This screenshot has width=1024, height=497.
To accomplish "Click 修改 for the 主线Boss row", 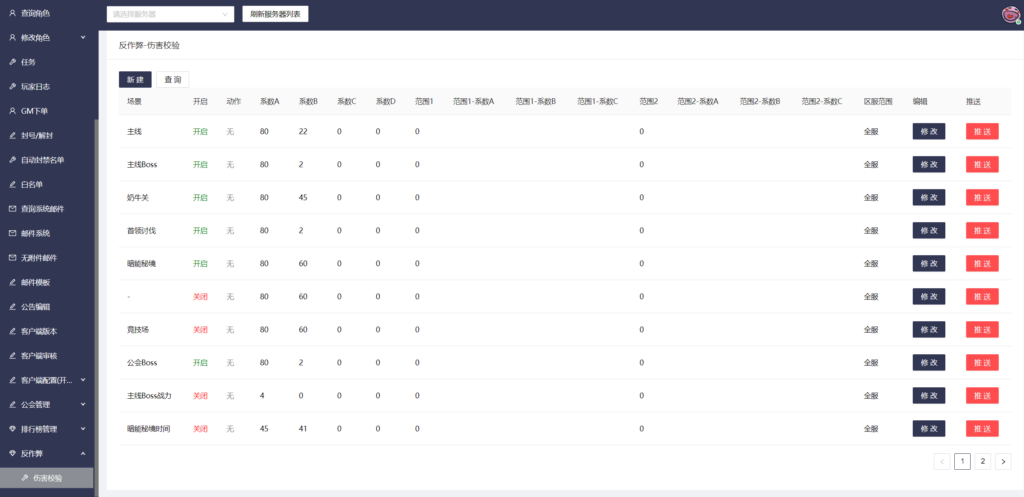I will click(x=928, y=164).
